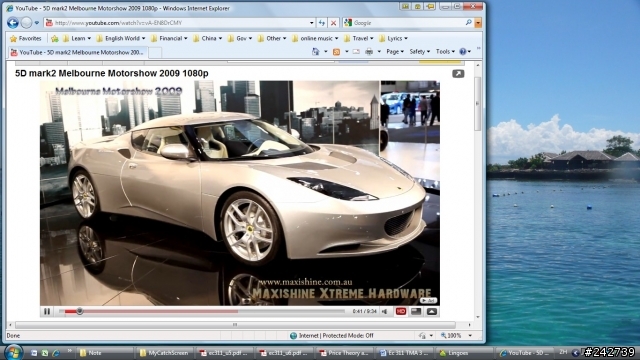640x360 pixels.
Task: Switch to ec311_u6.pdf taskbar window
Action: [x=285, y=353]
